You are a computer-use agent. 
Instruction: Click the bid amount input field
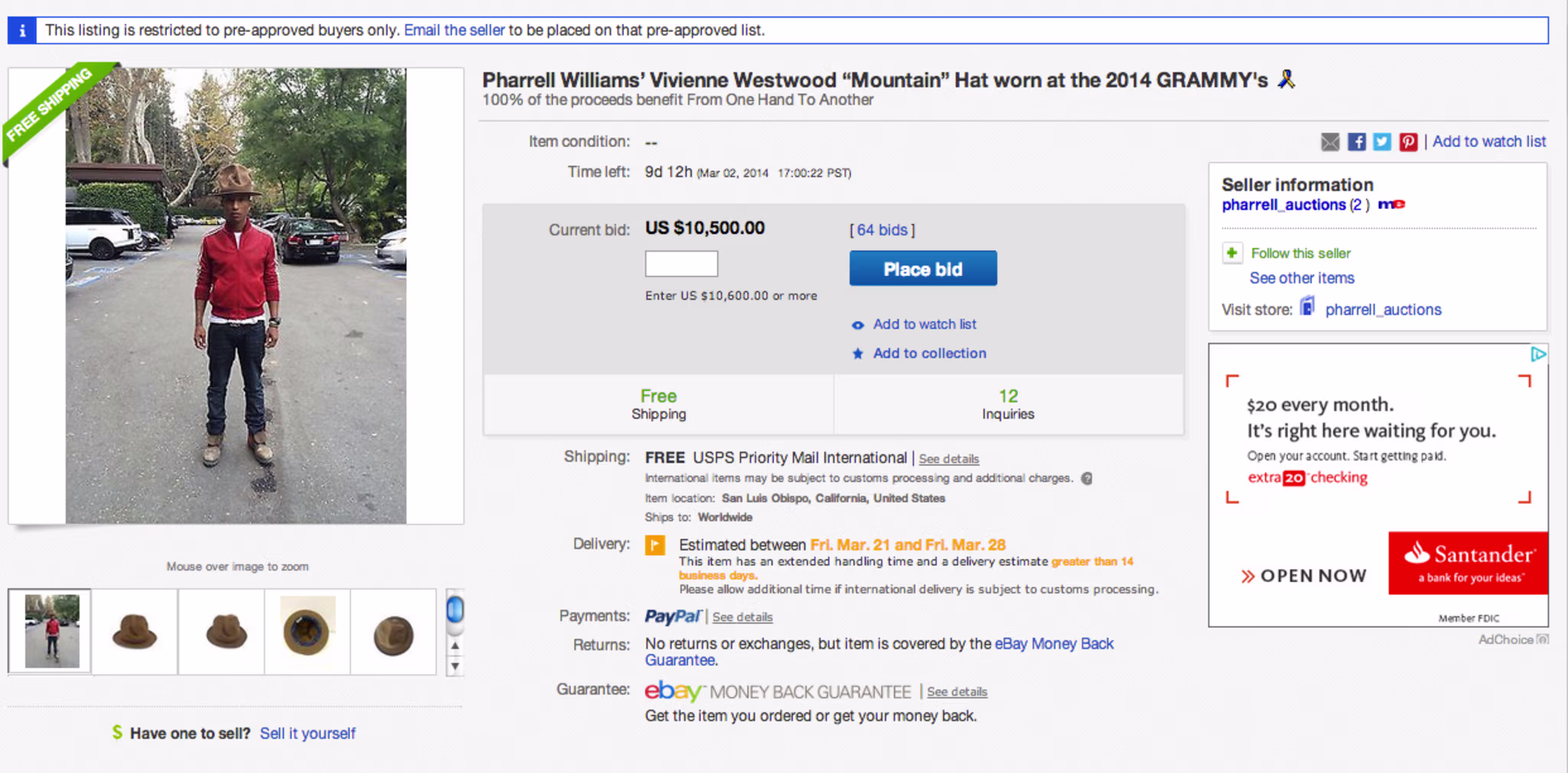(681, 264)
